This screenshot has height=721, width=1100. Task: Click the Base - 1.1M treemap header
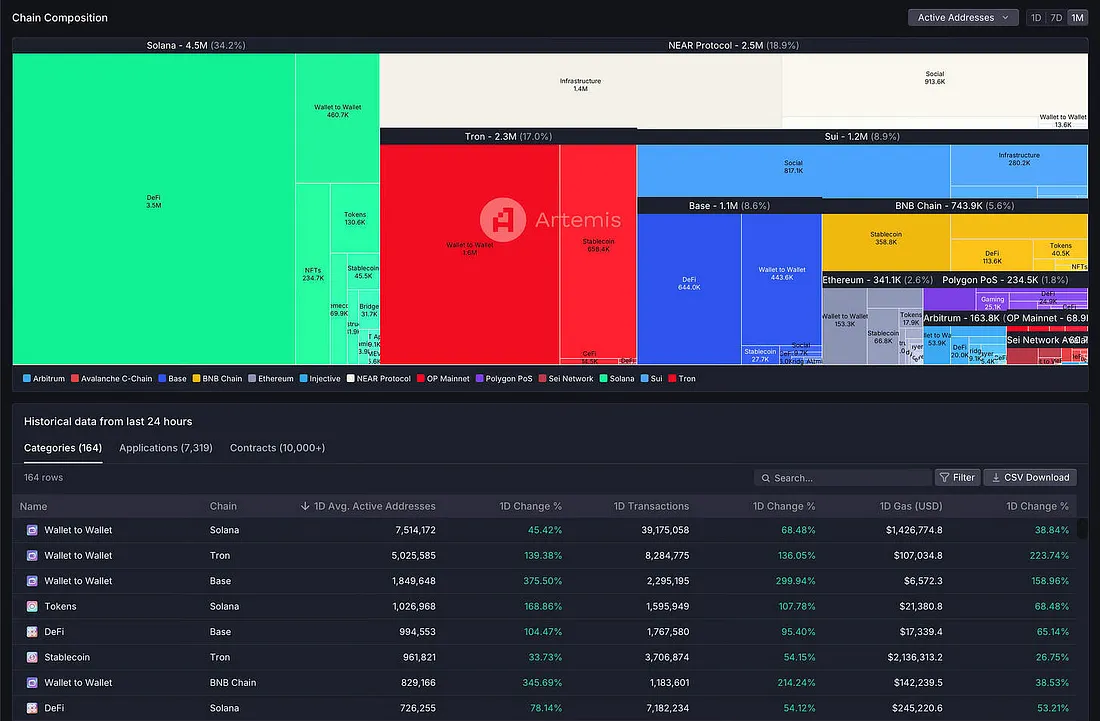pos(729,206)
